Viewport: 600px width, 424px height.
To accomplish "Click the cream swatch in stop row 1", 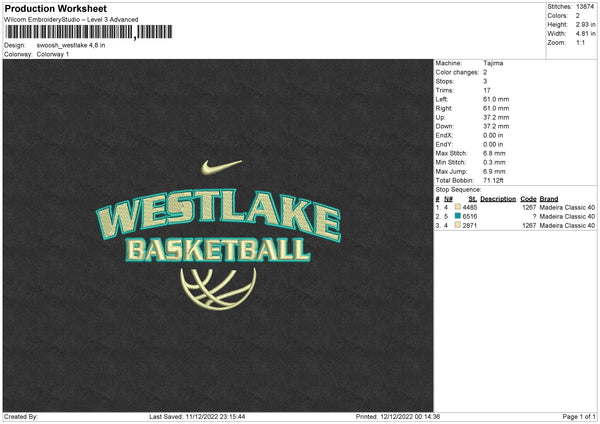I will pos(457,207).
